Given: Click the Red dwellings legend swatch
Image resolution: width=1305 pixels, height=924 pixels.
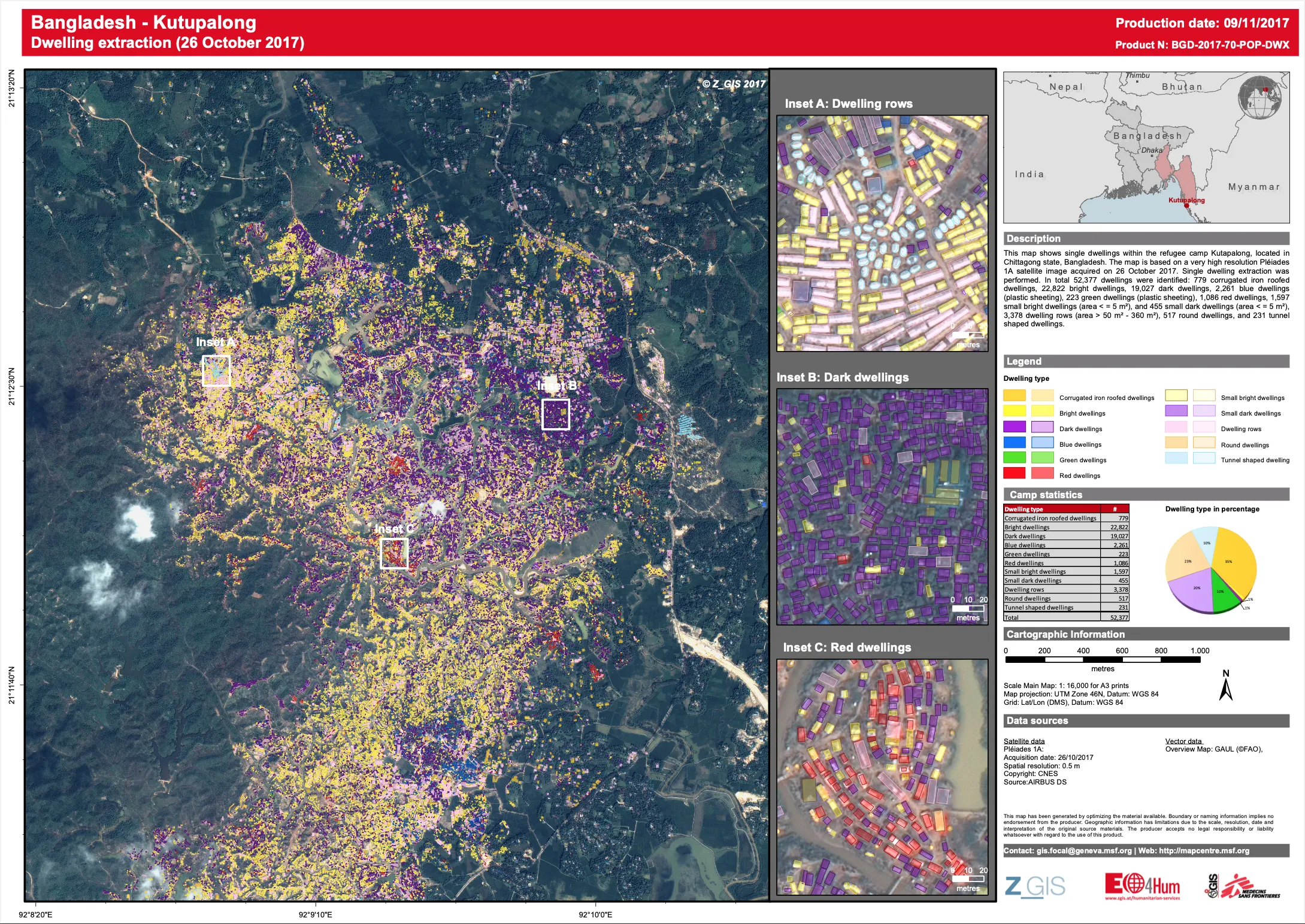Looking at the screenshot, I should 1015,474.
